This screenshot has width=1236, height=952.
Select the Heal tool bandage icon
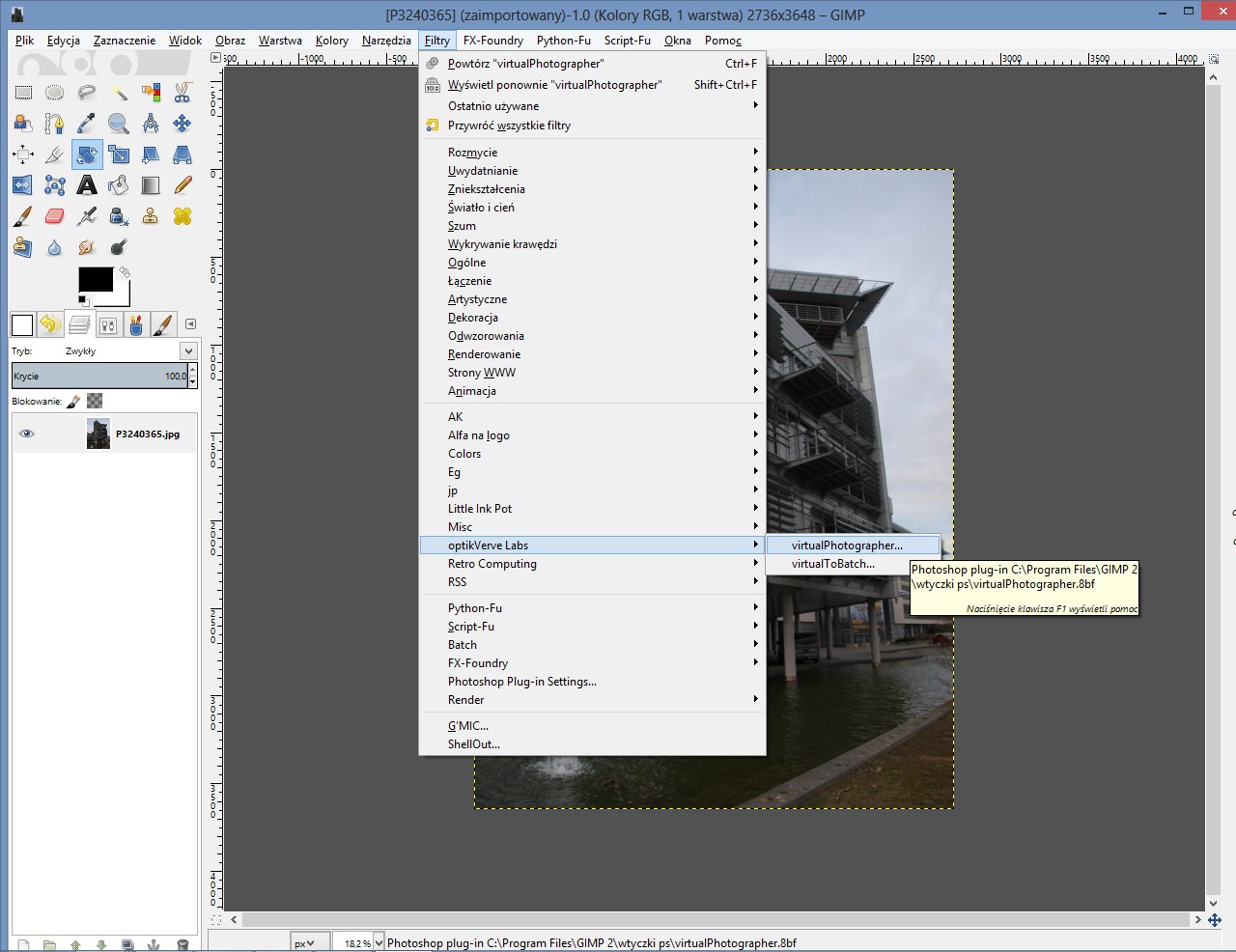coord(183,216)
